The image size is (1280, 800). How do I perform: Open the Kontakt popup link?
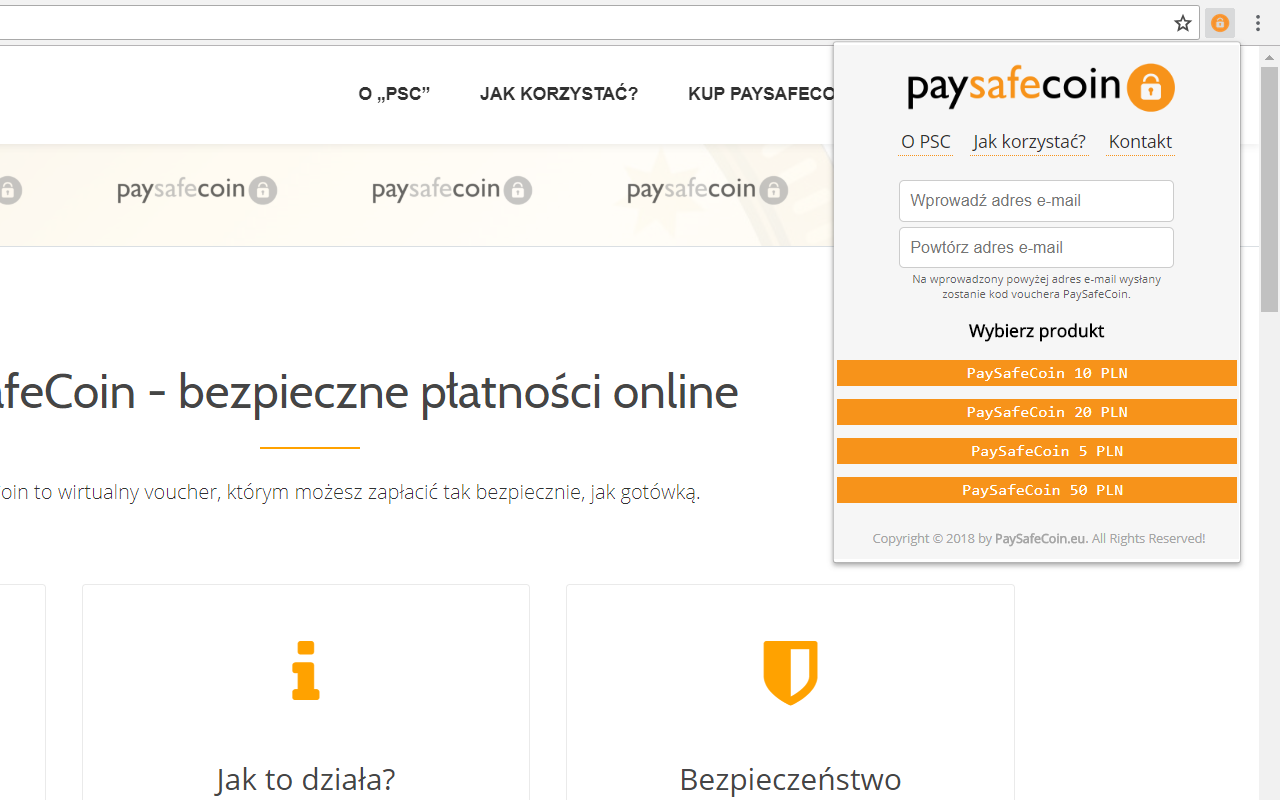(1140, 142)
